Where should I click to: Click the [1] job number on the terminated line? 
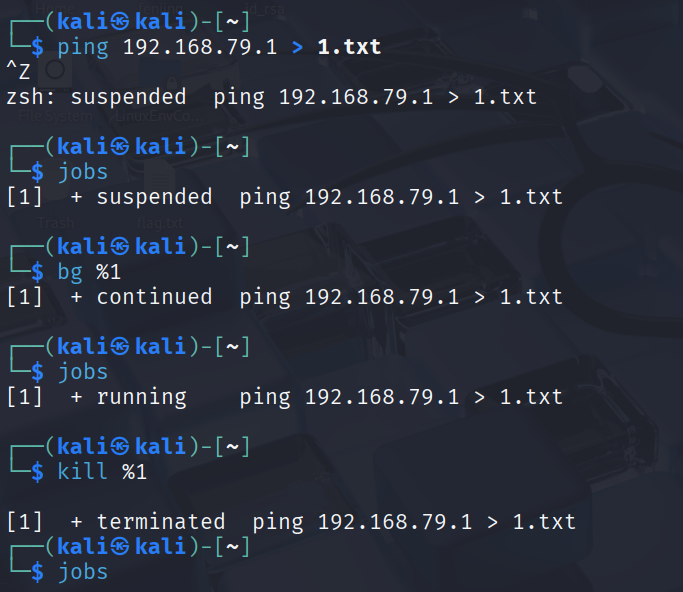(x=25, y=521)
